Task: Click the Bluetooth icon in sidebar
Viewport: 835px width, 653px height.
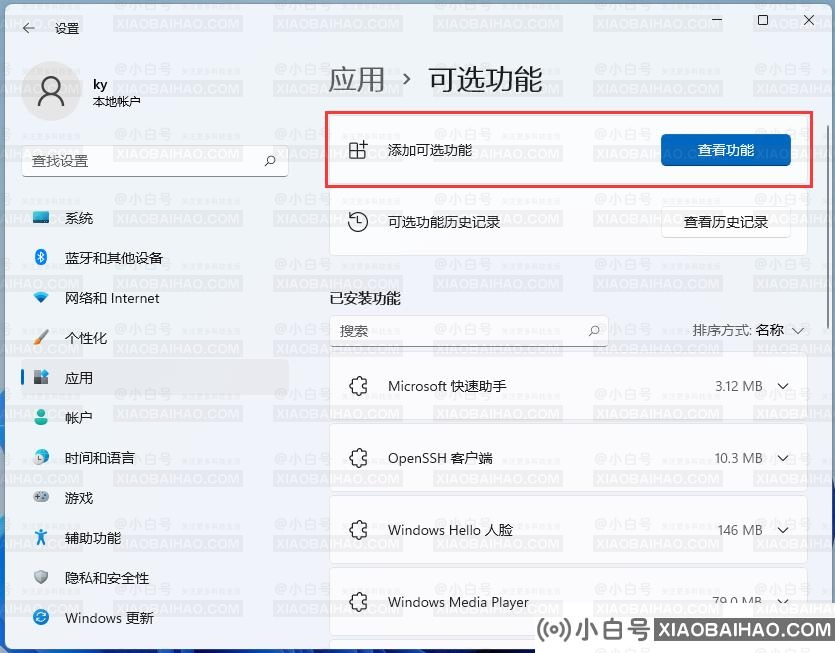Action: pos(41,257)
